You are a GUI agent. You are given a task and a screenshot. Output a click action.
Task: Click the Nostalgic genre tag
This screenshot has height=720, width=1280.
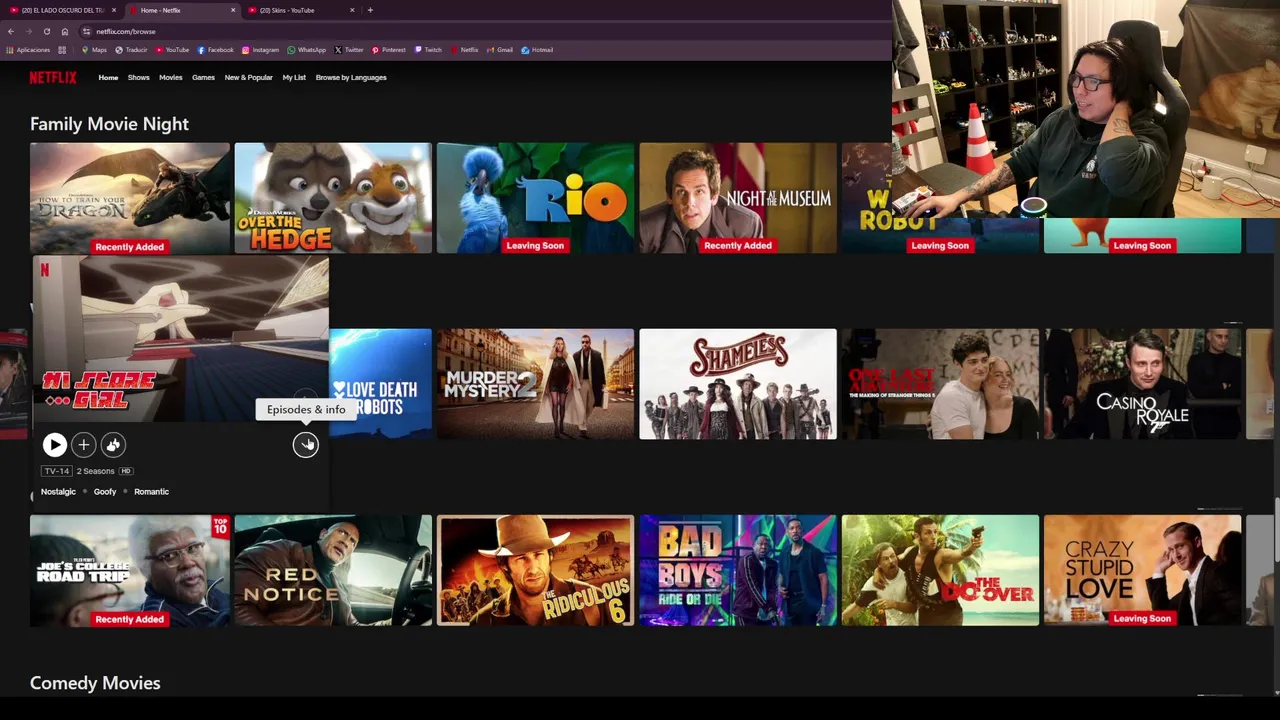58,492
